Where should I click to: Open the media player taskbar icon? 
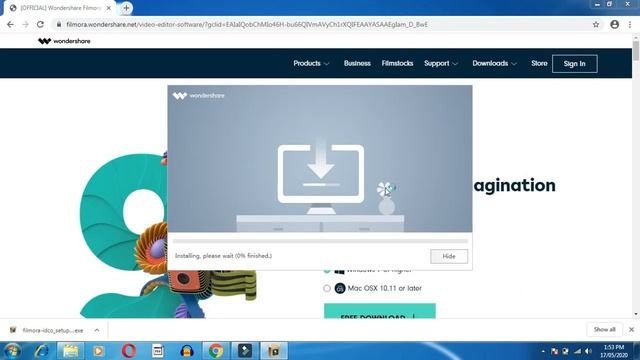(98, 351)
